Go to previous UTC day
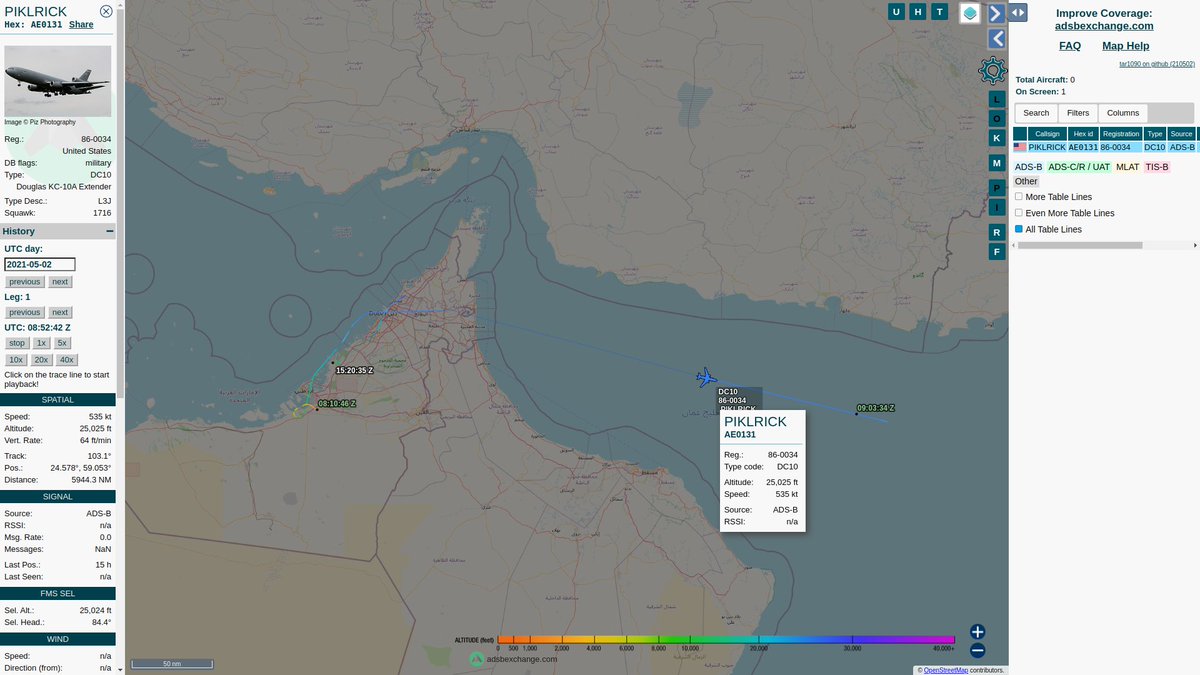This screenshot has height=675, width=1200. coord(25,282)
